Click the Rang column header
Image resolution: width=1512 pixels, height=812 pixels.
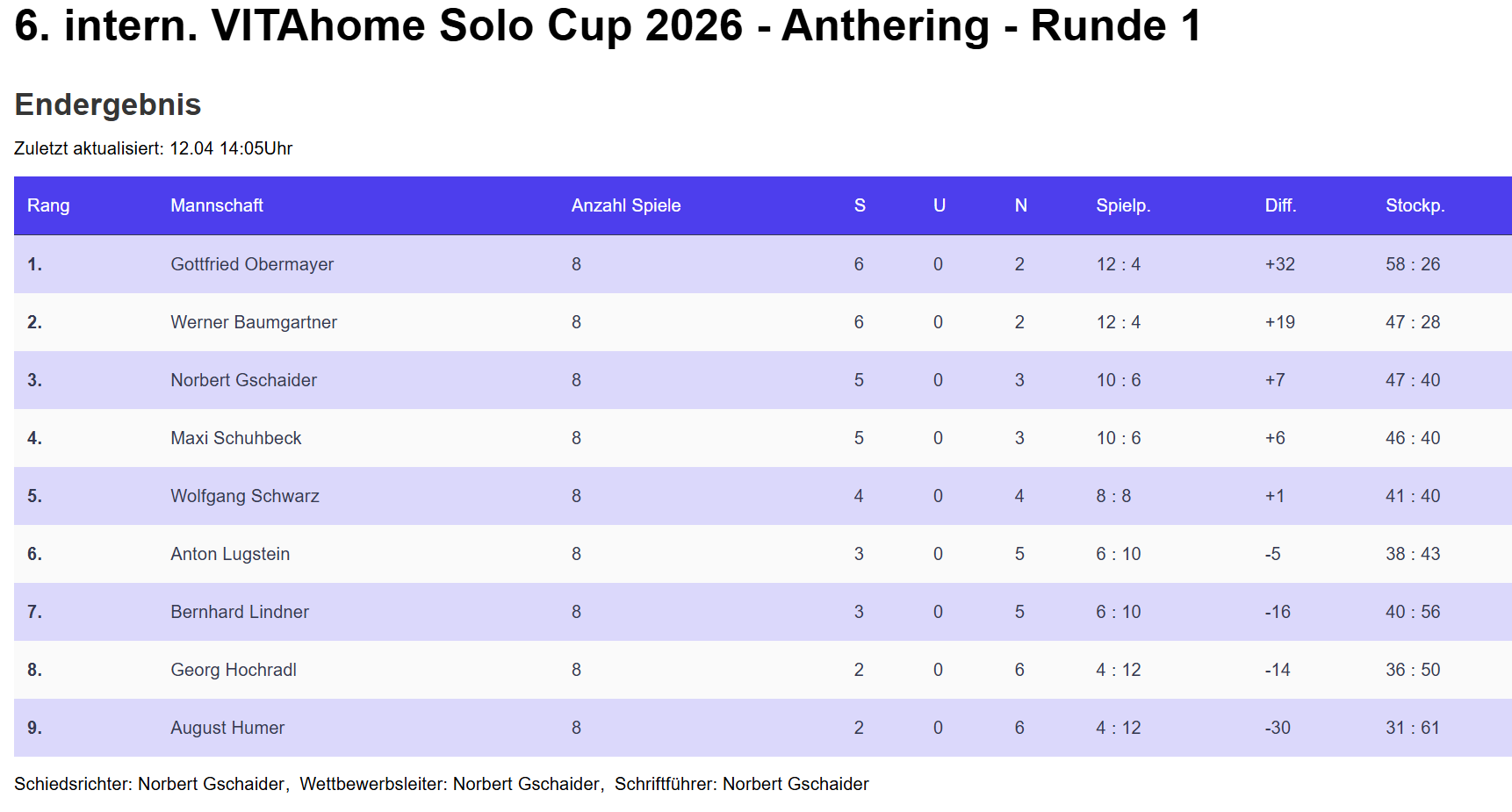point(48,205)
